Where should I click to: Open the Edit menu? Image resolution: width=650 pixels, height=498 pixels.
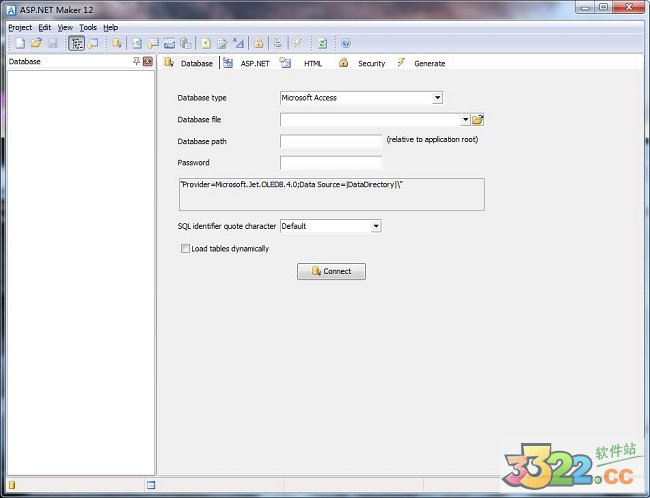click(44, 27)
